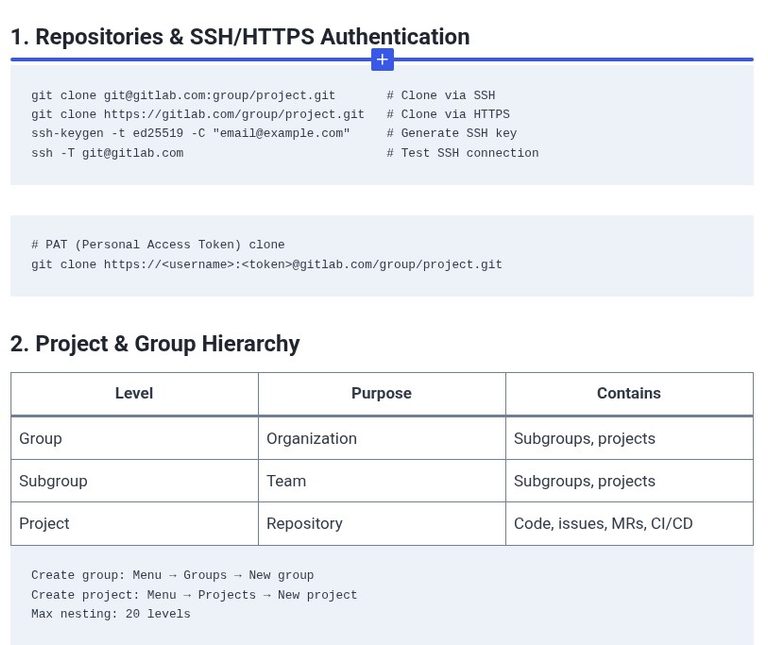
Task: Click the "Max nesting: 20 levels" line
Action: 111,614
